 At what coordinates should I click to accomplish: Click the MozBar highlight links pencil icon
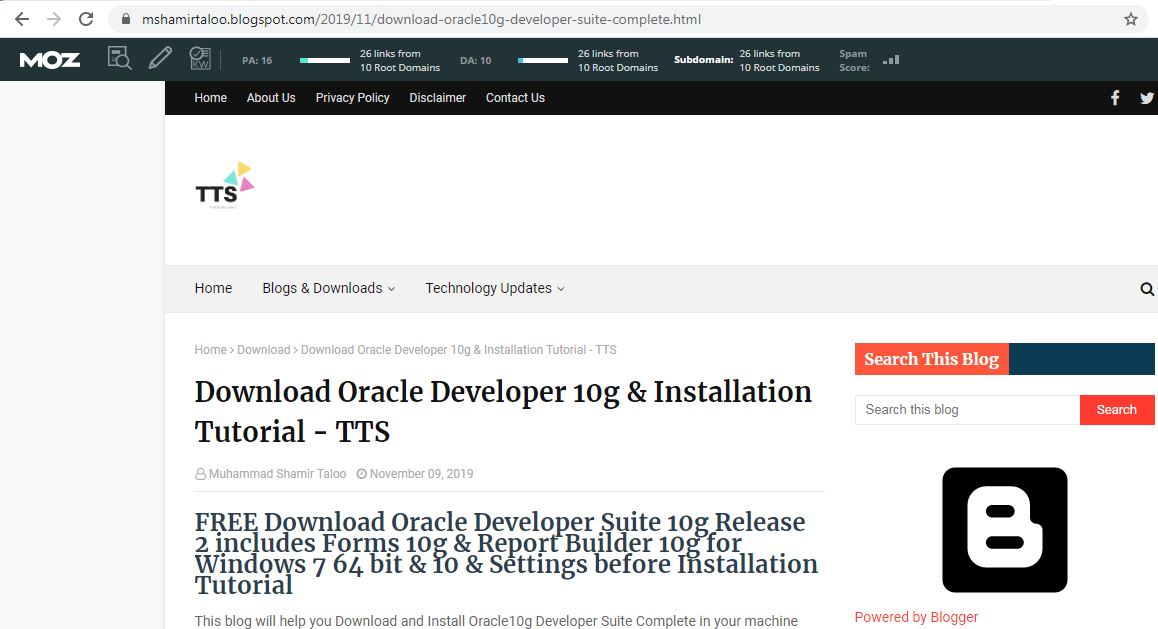(x=160, y=58)
